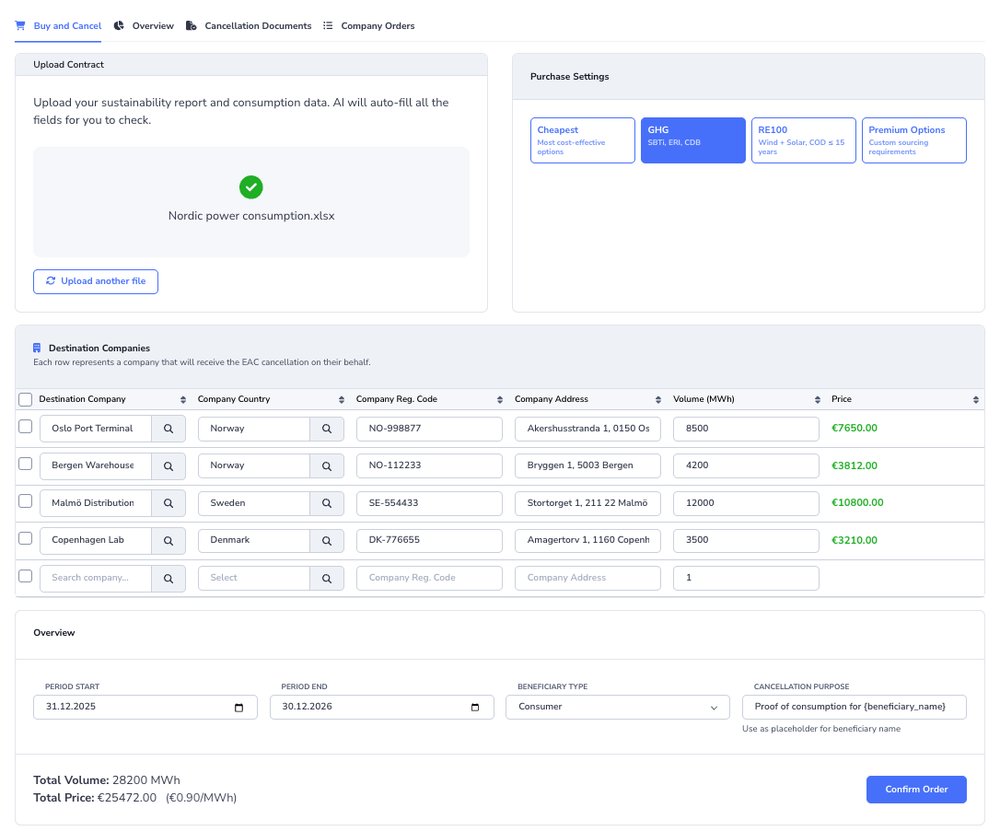Edit the Cancellation Purpose field

click(854, 707)
